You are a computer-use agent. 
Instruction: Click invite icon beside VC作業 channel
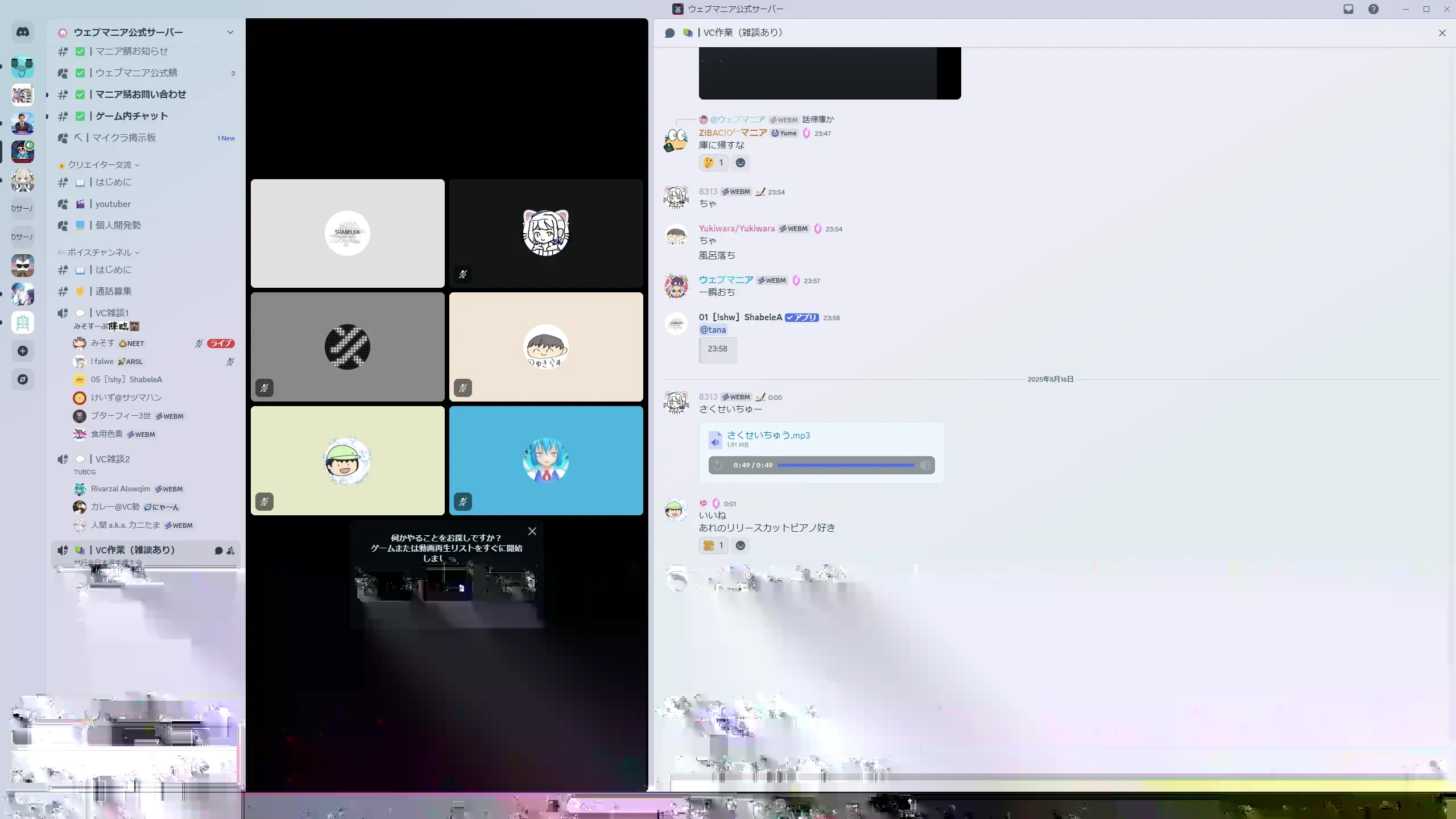click(230, 551)
